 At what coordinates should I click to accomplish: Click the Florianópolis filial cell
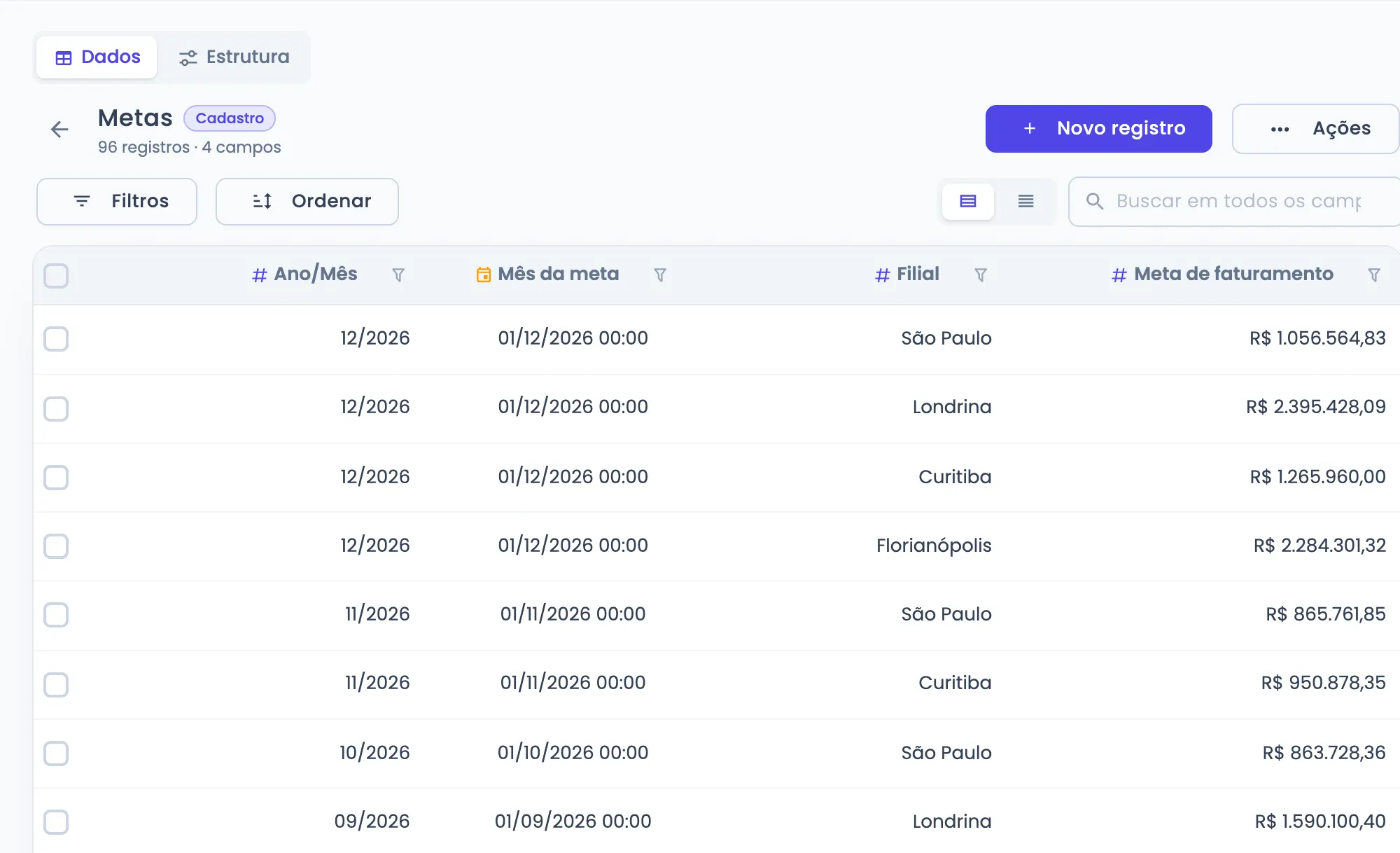pos(934,546)
